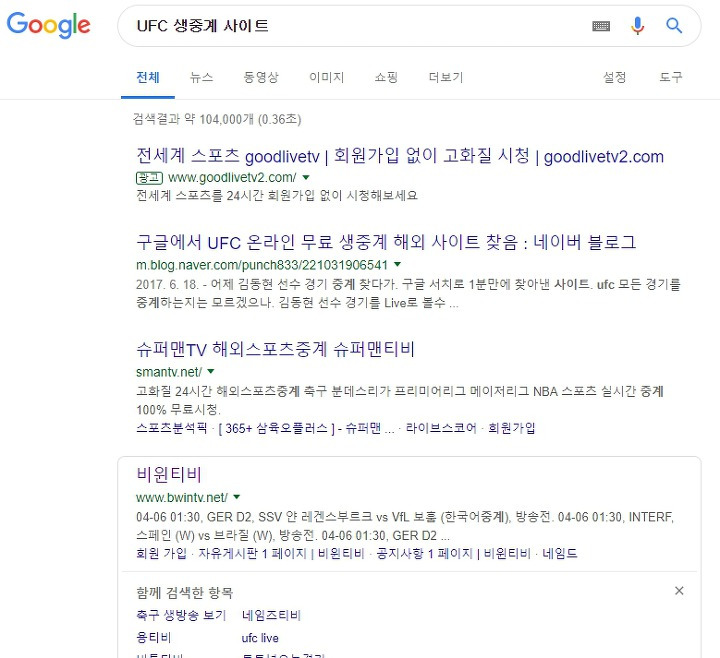Click the '함께 검색한 항목' heading

pos(185,592)
